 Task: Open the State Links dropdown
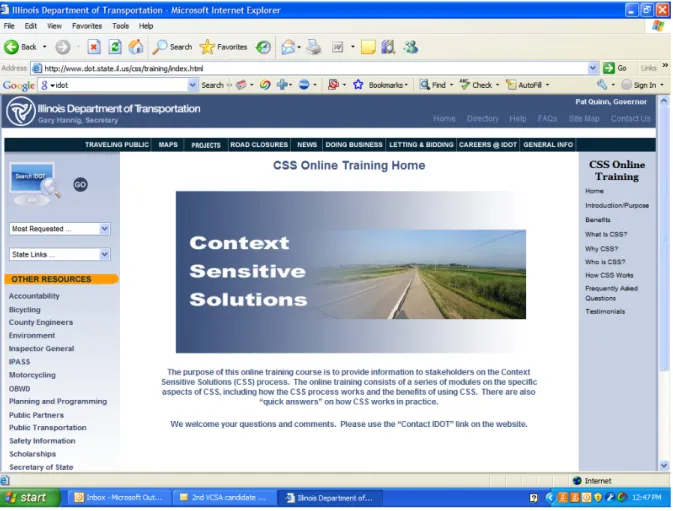[60, 254]
